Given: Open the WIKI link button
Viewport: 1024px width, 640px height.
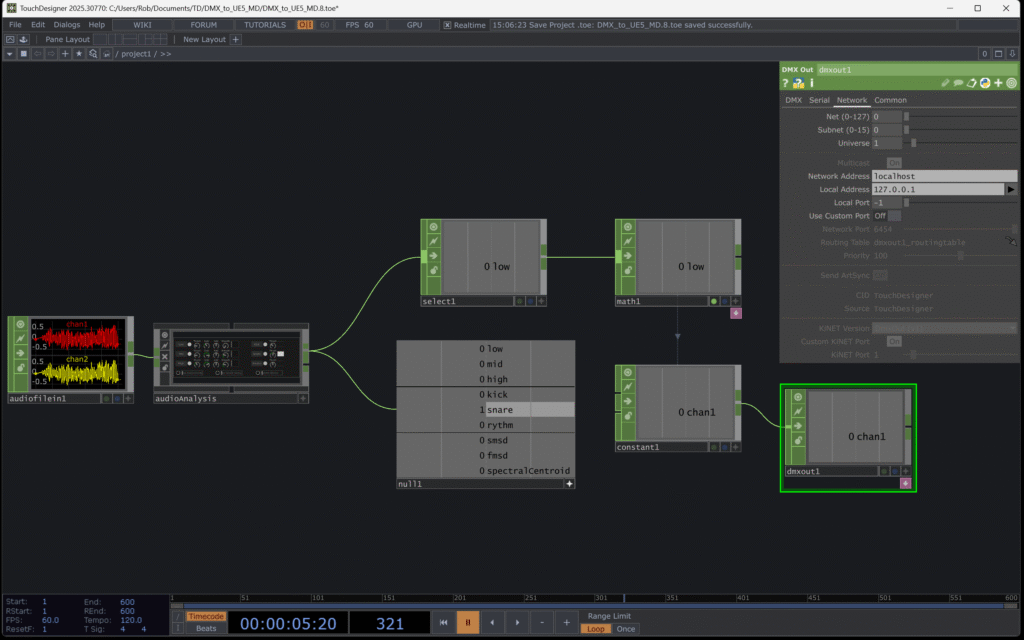Looking at the screenshot, I should click(x=142, y=25).
